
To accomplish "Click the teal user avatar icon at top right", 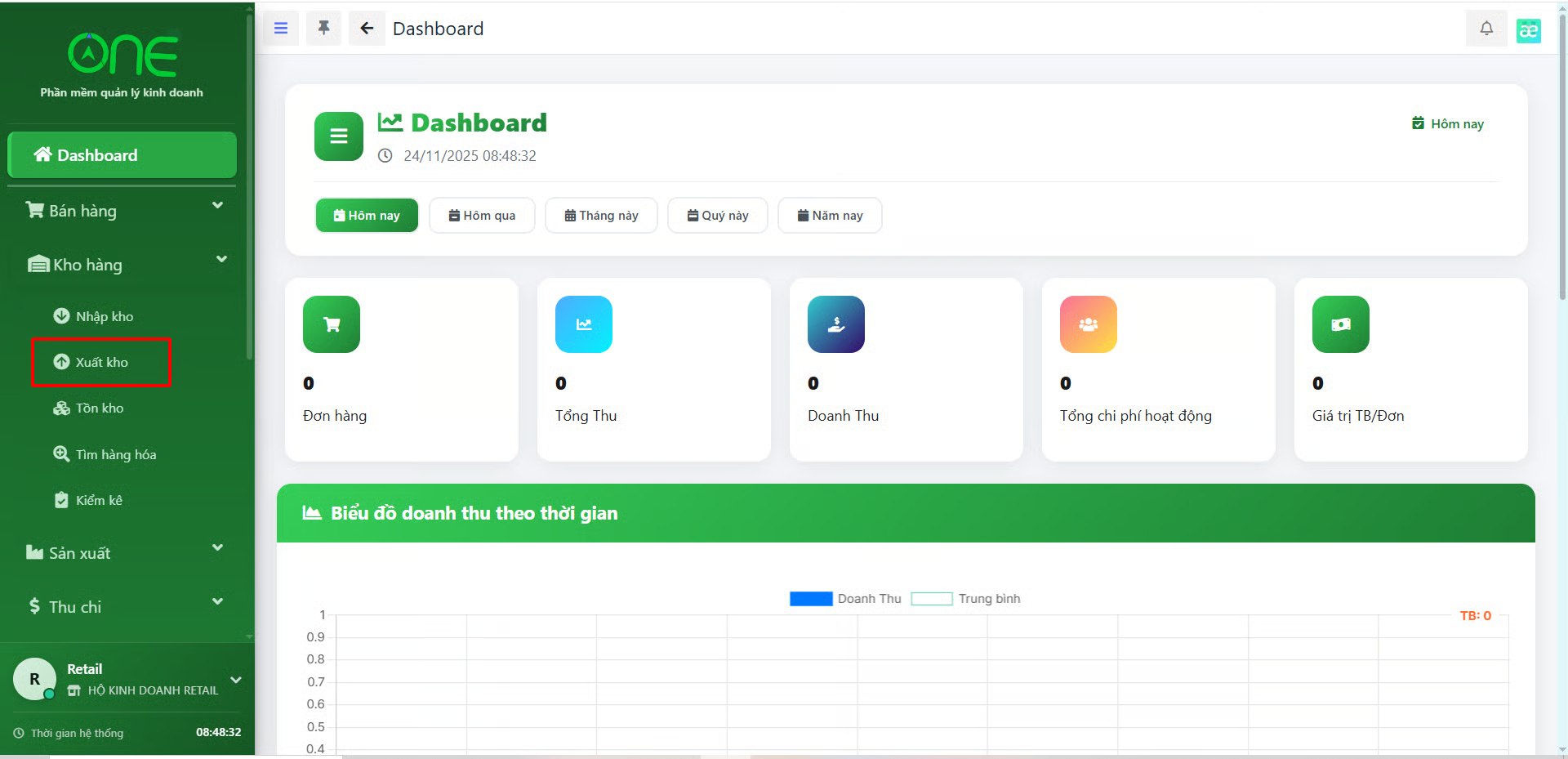I will click(1528, 30).
